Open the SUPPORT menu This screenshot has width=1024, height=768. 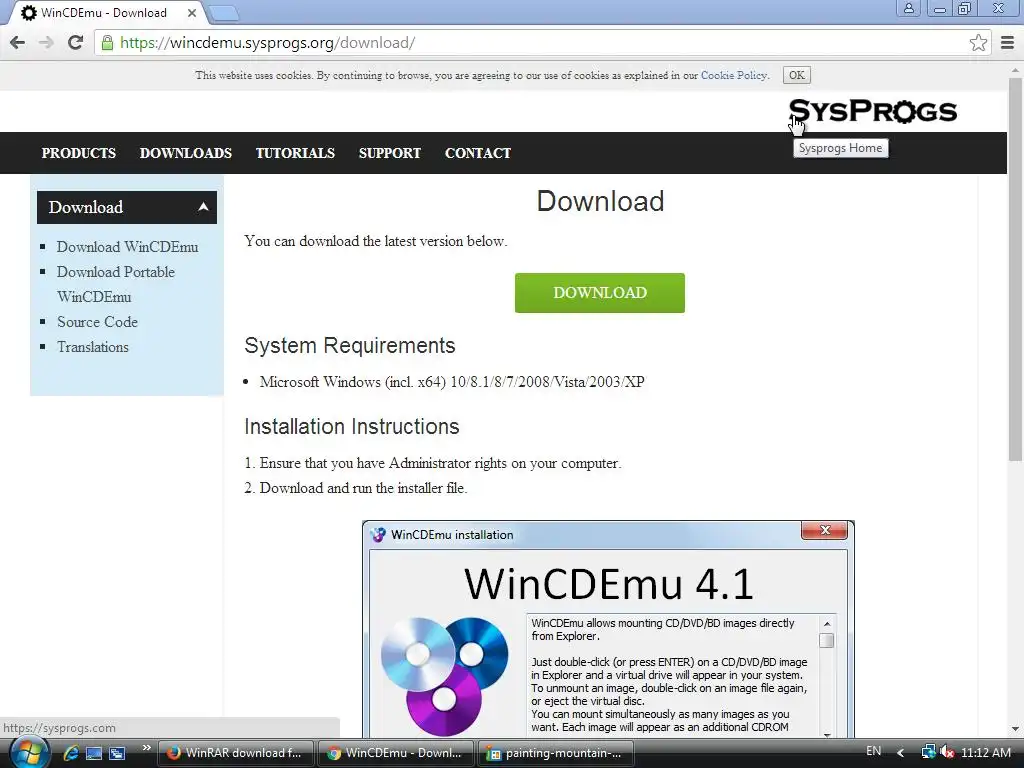[x=390, y=153]
